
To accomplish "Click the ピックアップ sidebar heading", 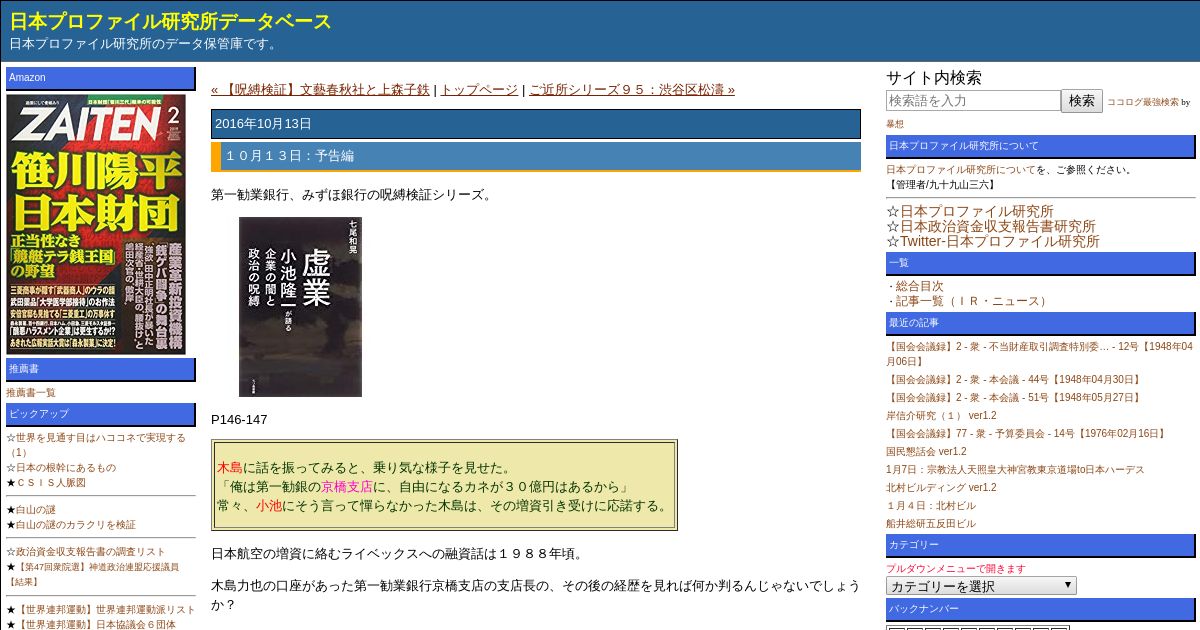I will tap(101, 414).
